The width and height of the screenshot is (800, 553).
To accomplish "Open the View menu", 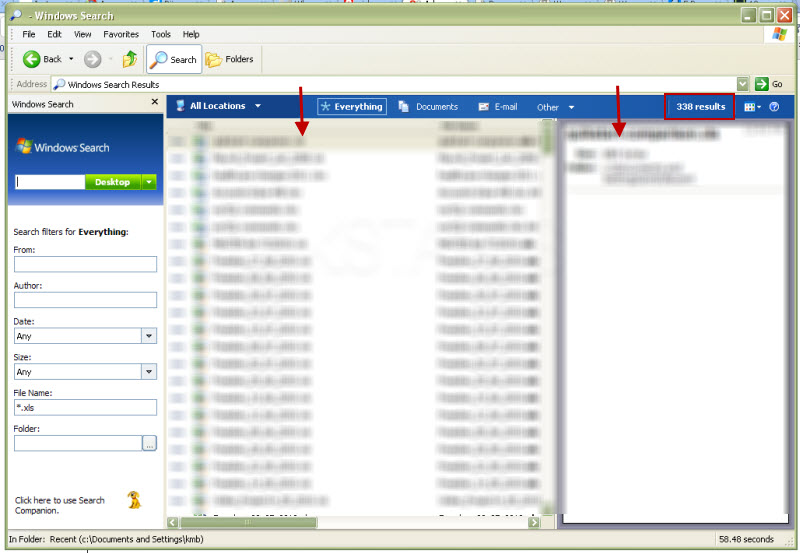I will pos(82,34).
